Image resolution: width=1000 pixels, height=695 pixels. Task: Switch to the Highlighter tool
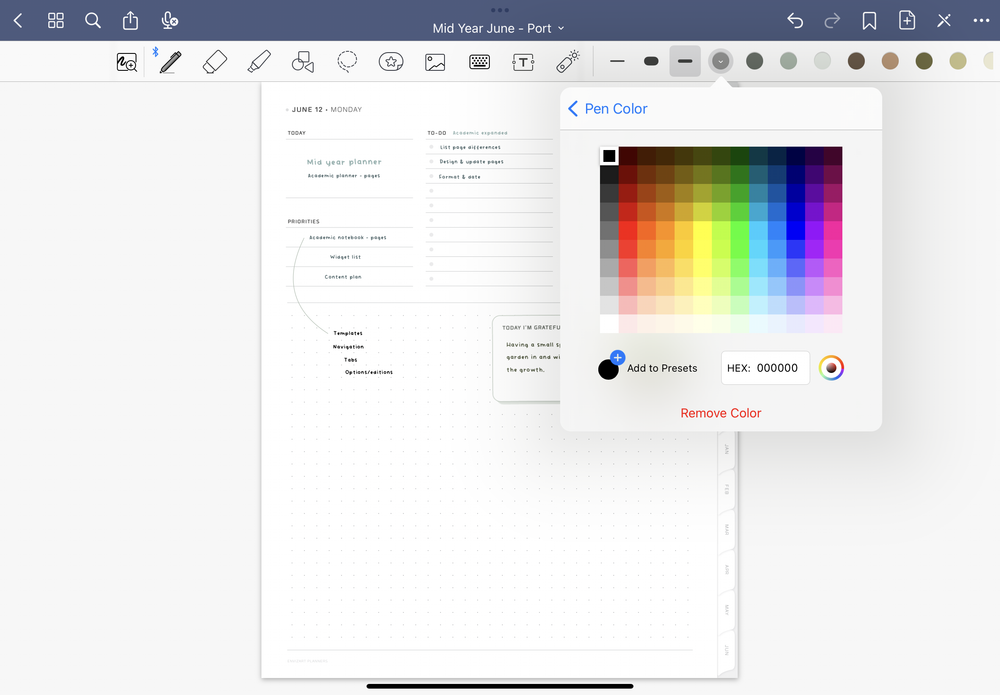tap(258, 61)
